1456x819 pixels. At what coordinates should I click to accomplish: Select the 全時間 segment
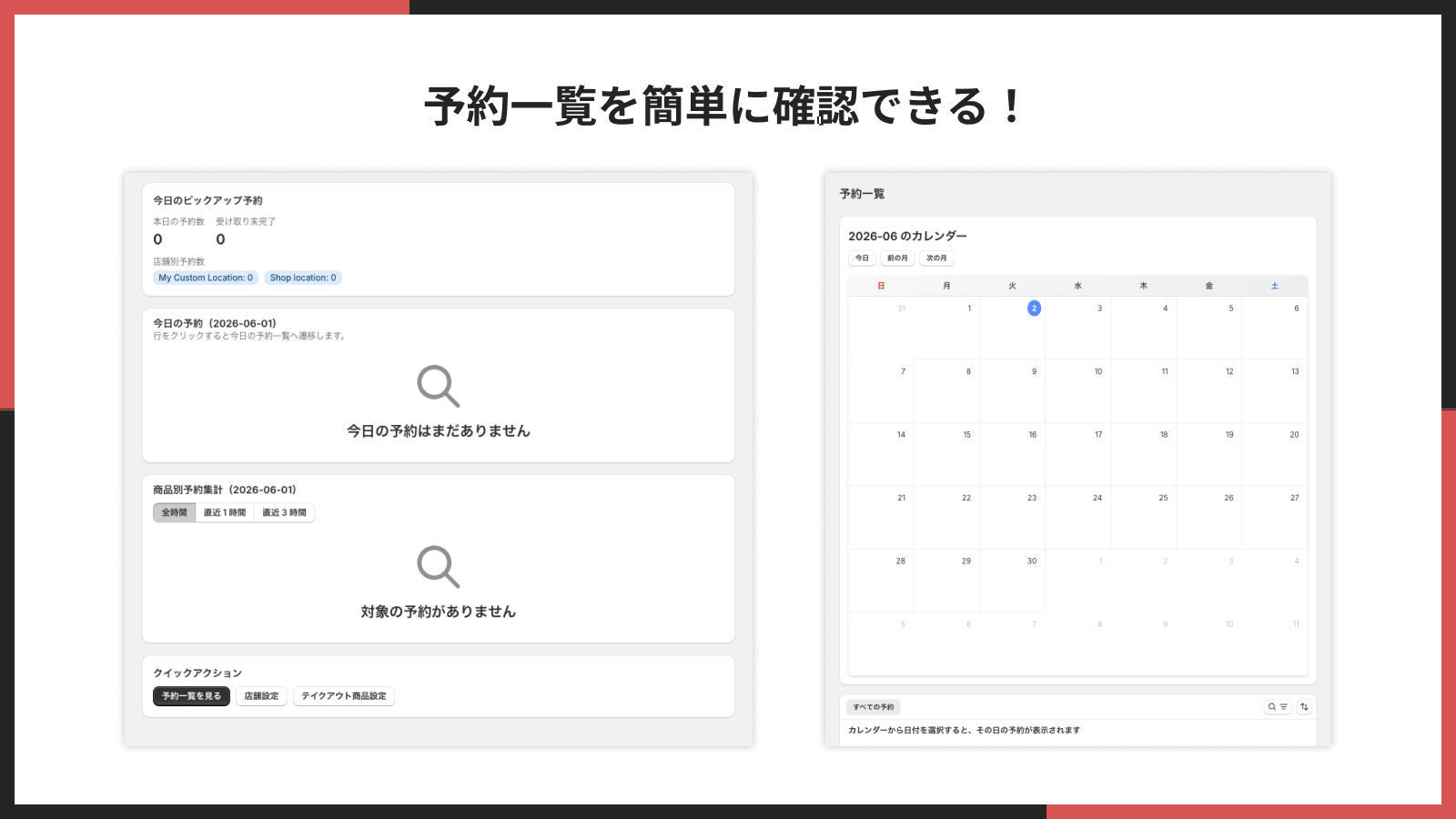[x=174, y=512]
